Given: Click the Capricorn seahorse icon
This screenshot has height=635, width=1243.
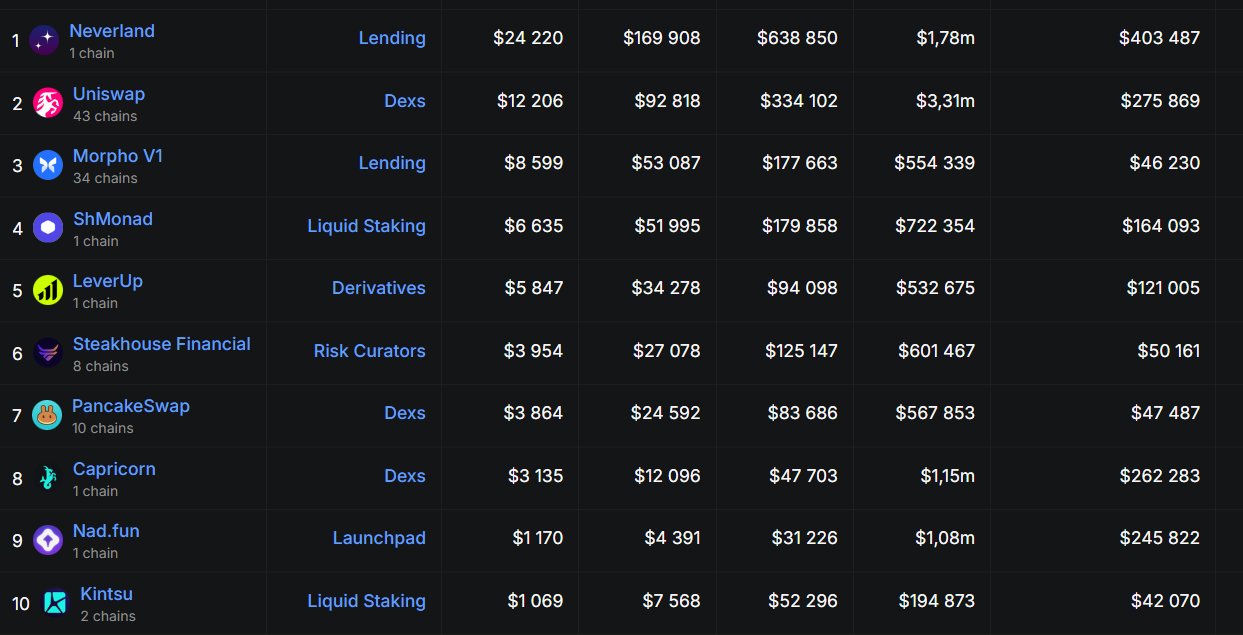Looking at the screenshot, I should point(48,478).
